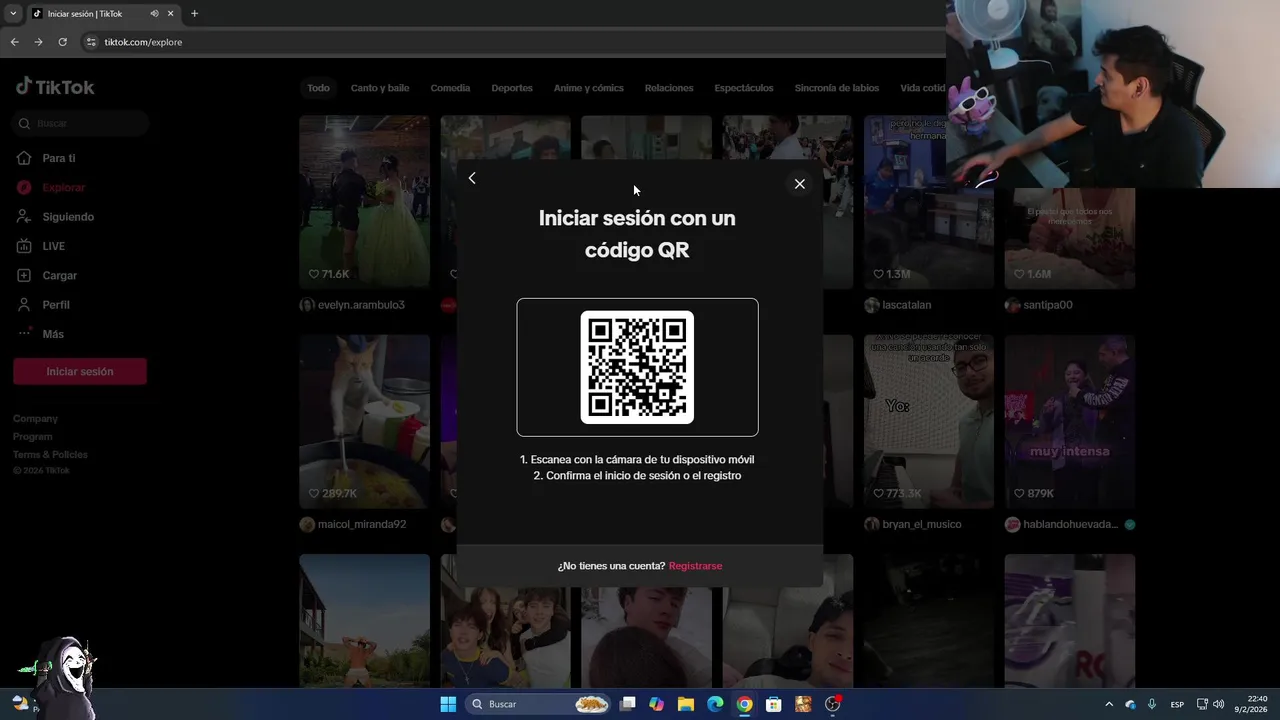The height and width of the screenshot is (720, 1280).
Task: Expand the Terms & Policies footer section
Action: [51, 455]
